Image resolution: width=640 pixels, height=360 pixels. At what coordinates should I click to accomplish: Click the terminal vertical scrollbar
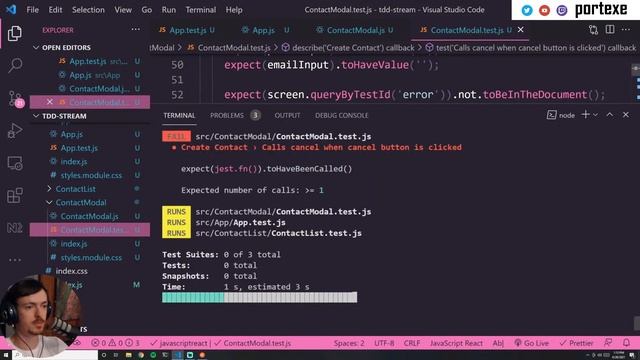(x=636, y=323)
